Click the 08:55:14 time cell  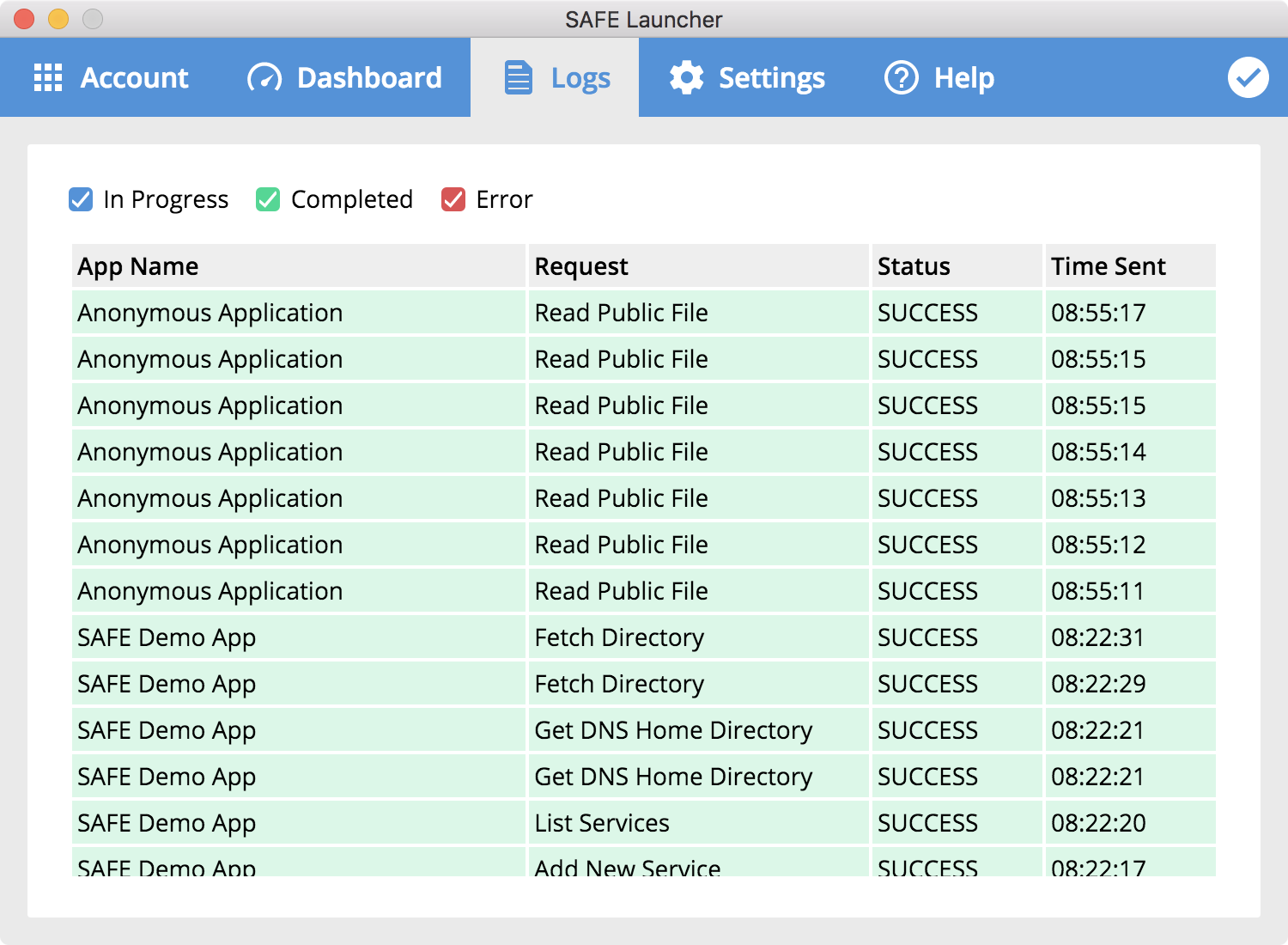coord(1131,452)
